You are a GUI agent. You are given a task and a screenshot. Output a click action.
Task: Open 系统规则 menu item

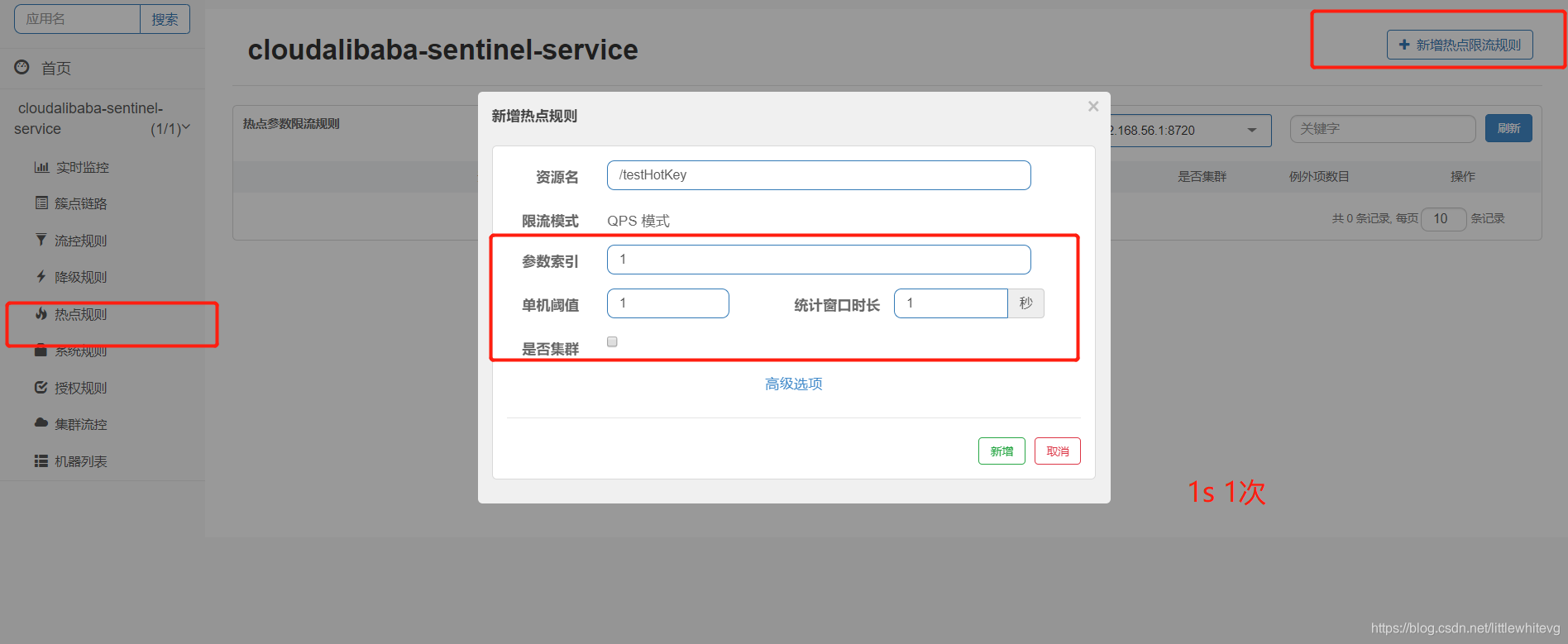pyautogui.click(x=81, y=351)
